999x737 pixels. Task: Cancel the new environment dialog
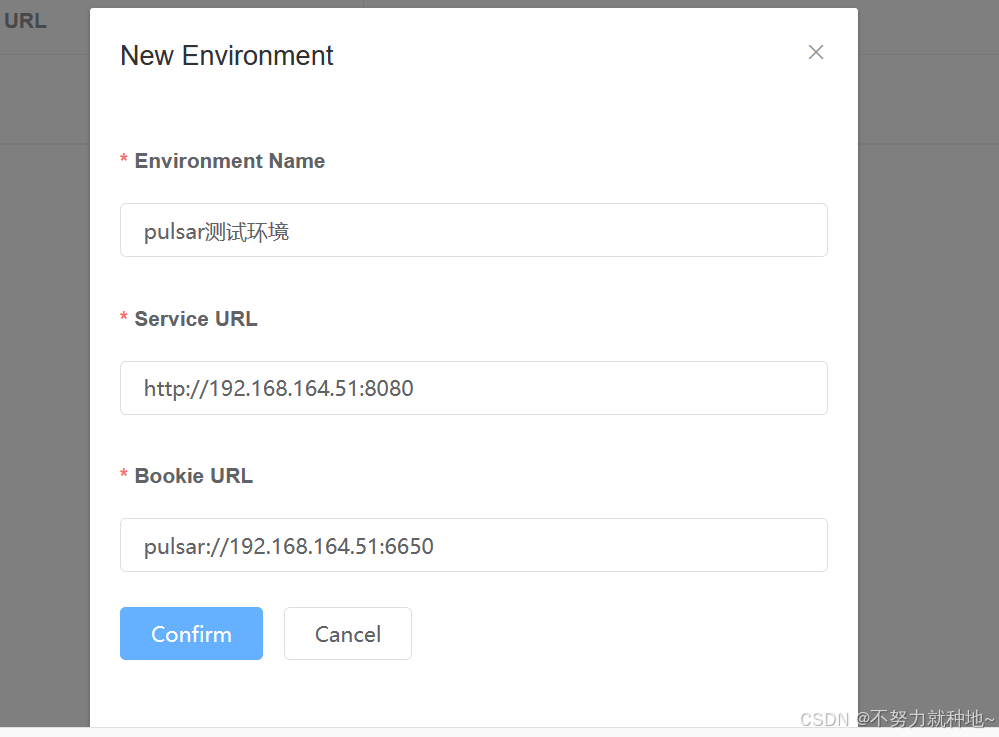point(348,634)
